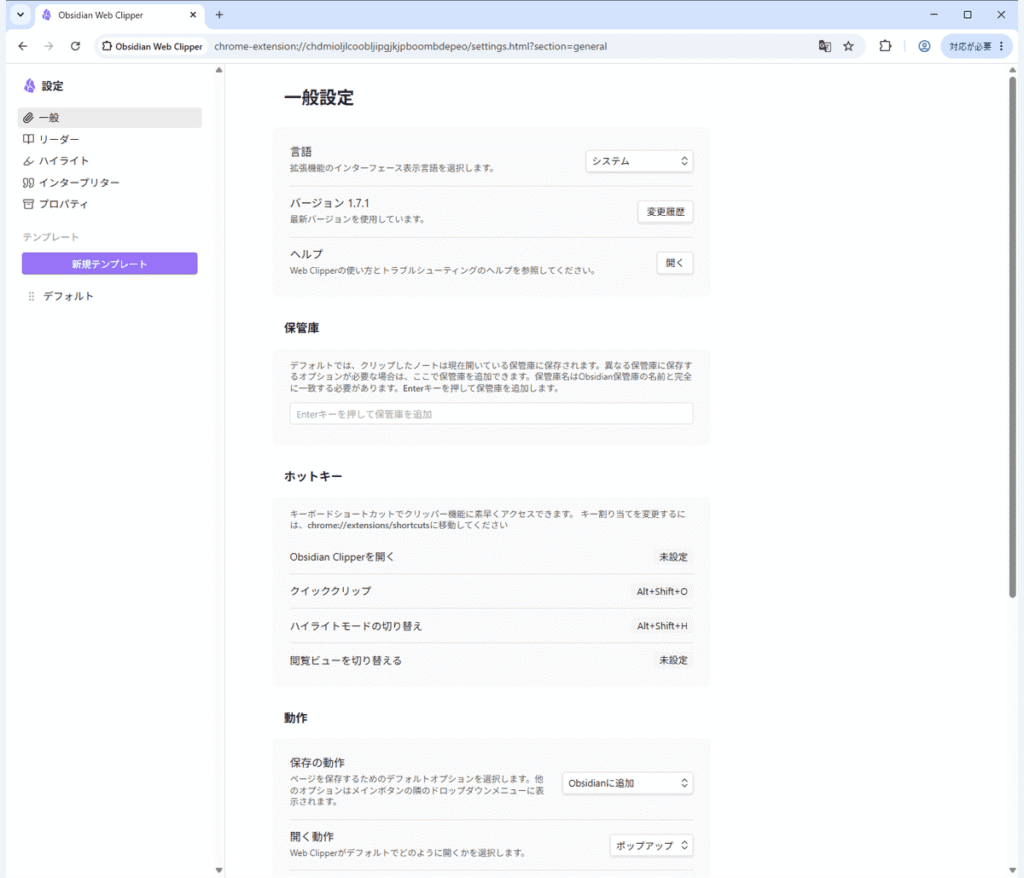The width and height of the screenshot is (1024, 878).
Task: Click the Alt+Shift+H highlight shortcut
Action: click(x=662, y=626)
